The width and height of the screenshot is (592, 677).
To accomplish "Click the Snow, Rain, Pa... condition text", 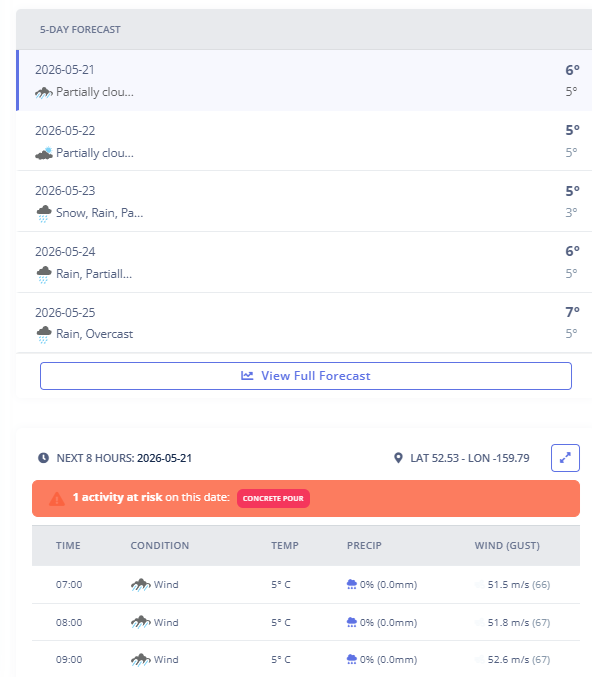I will [99, 213].
